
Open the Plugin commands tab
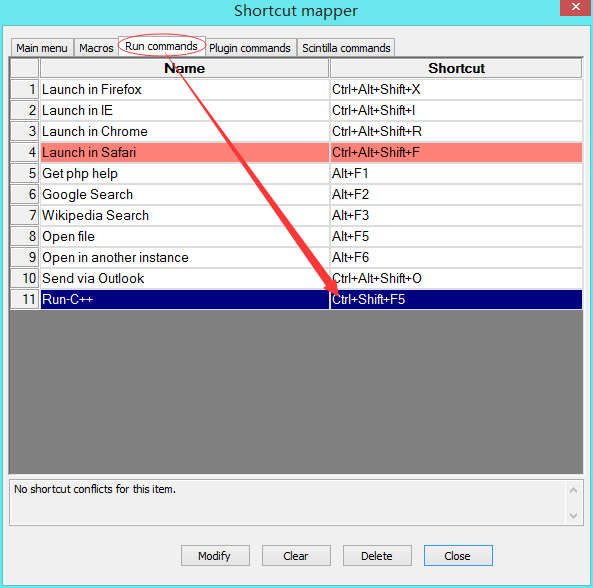[250, 48]
